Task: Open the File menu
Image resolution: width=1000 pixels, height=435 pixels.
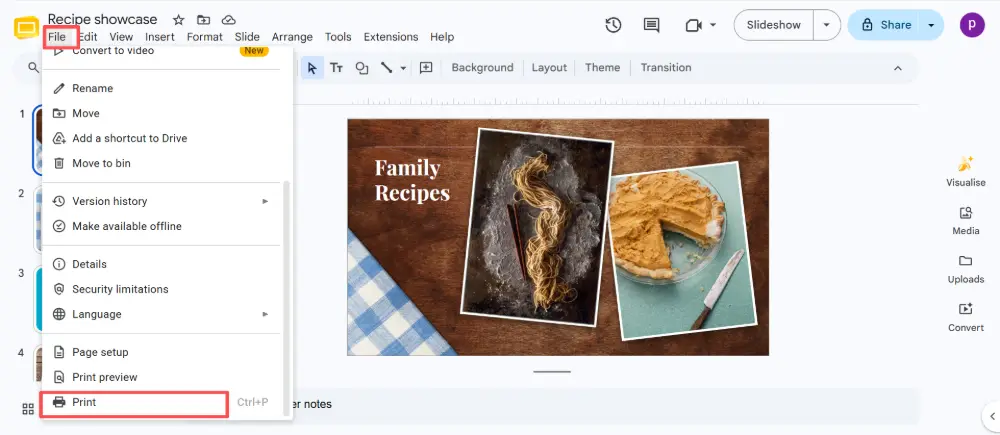Action: click(57, 37)
